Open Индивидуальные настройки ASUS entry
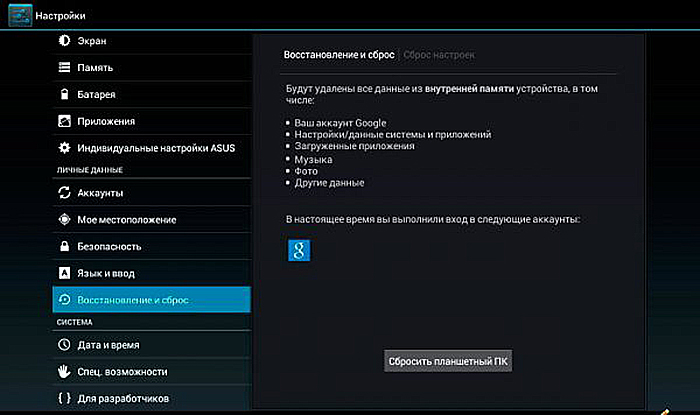This screenshot has width=700, height=415. (x=151, y=148)
